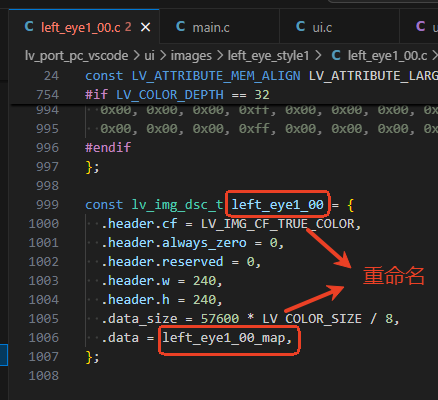Screen dimensions: 438x400
Task: Select the purple C icon on rightmost tab
Action: [420, 27]
